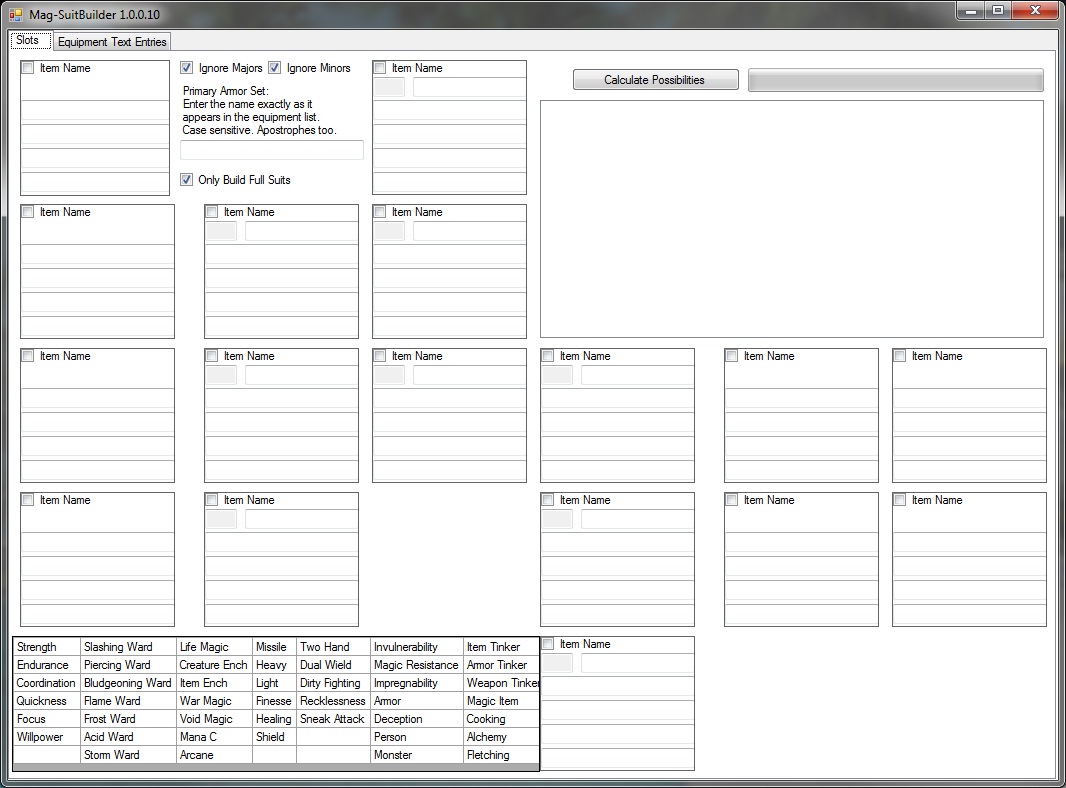Click the Invulnerability cell in the grid

click(416, 647)
